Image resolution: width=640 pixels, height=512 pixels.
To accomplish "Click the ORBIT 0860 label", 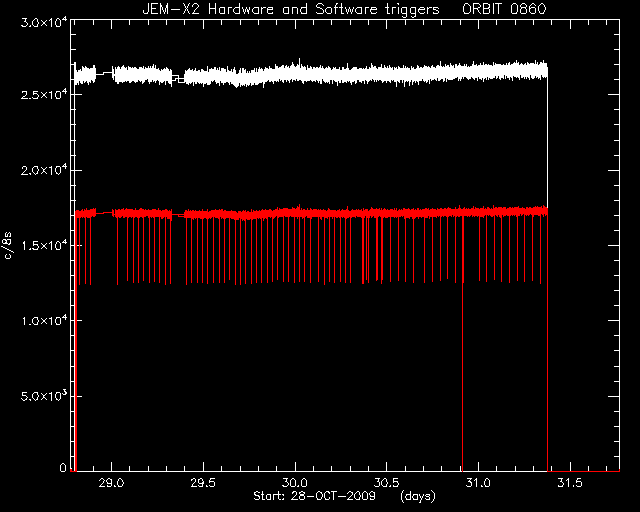I will [504, 9].
